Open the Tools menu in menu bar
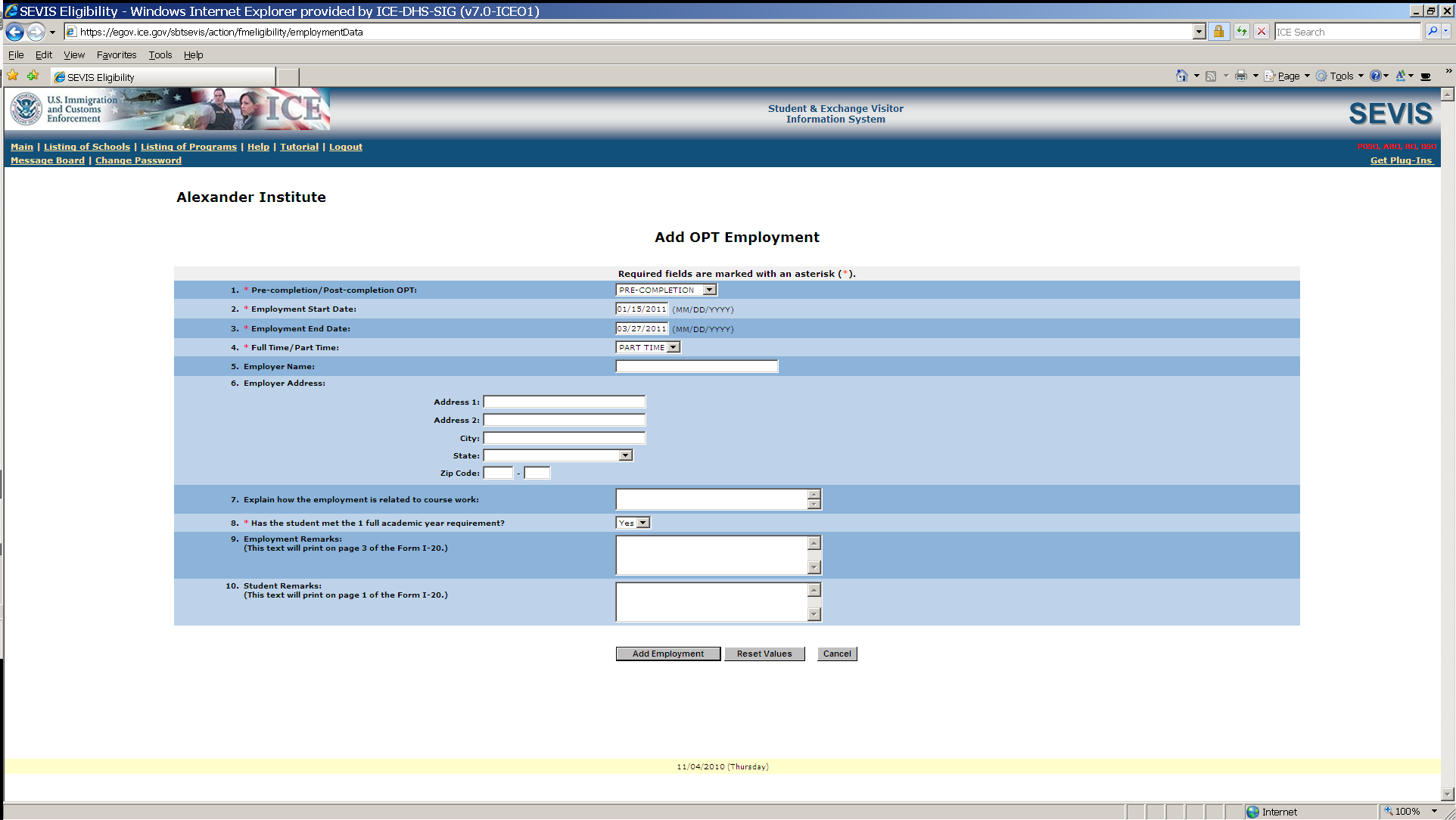The image size is (1456, 820). click(160, 55)
